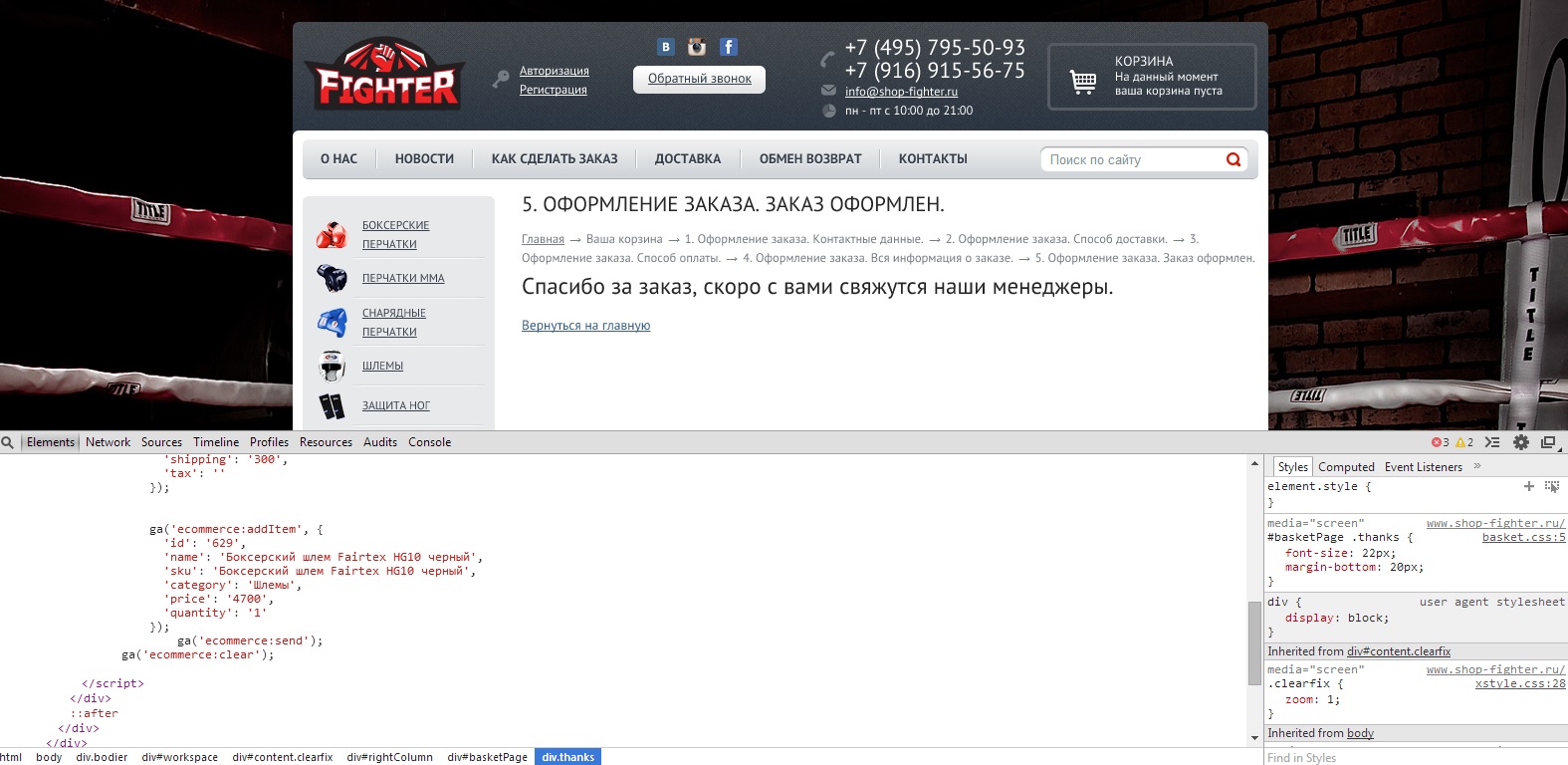
Task: Switch to the Elements tab
Action: coord(50,442)
